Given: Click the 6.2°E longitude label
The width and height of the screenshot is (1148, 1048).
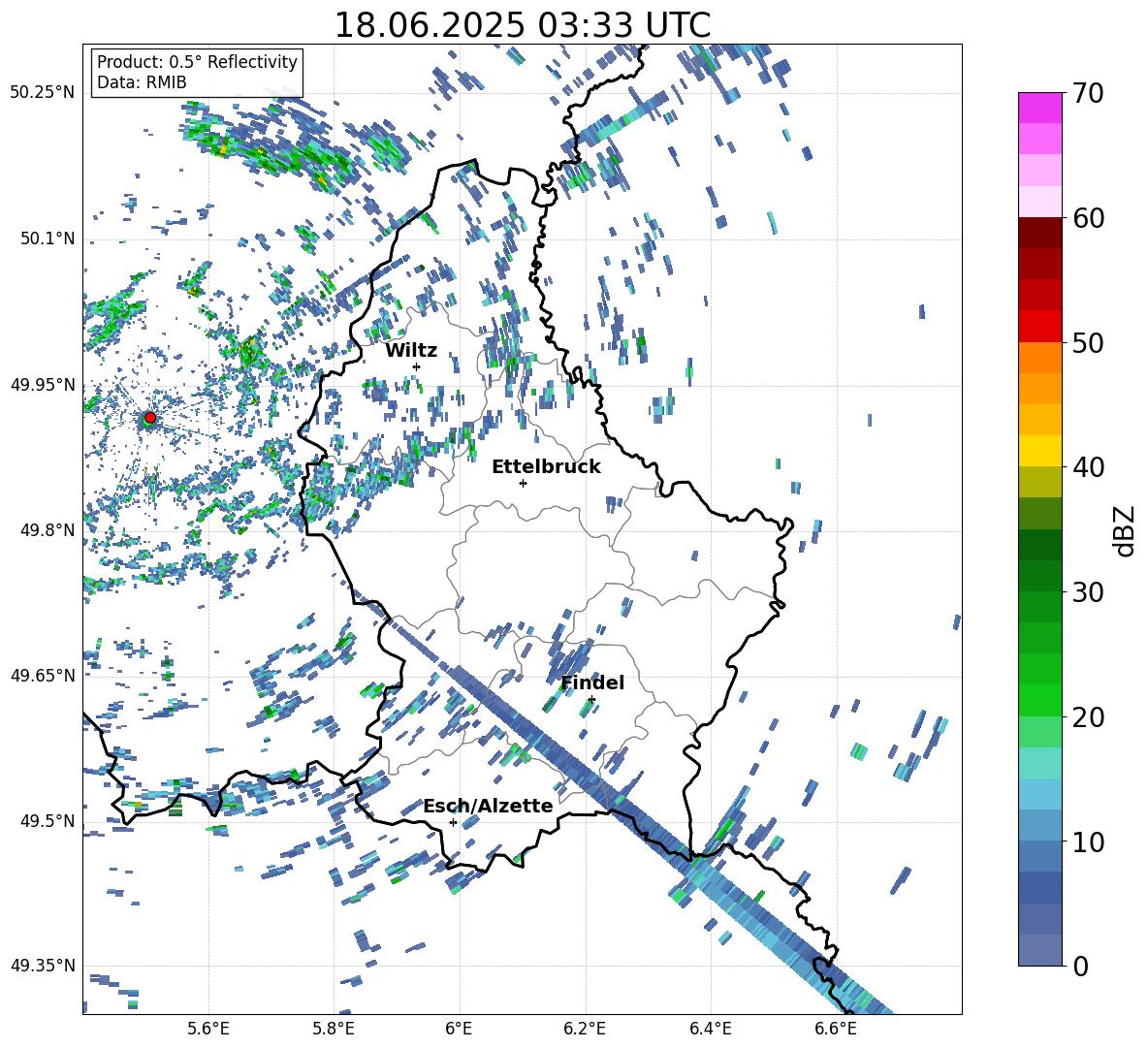Looking at the screenshot, I should [585, 1029].
